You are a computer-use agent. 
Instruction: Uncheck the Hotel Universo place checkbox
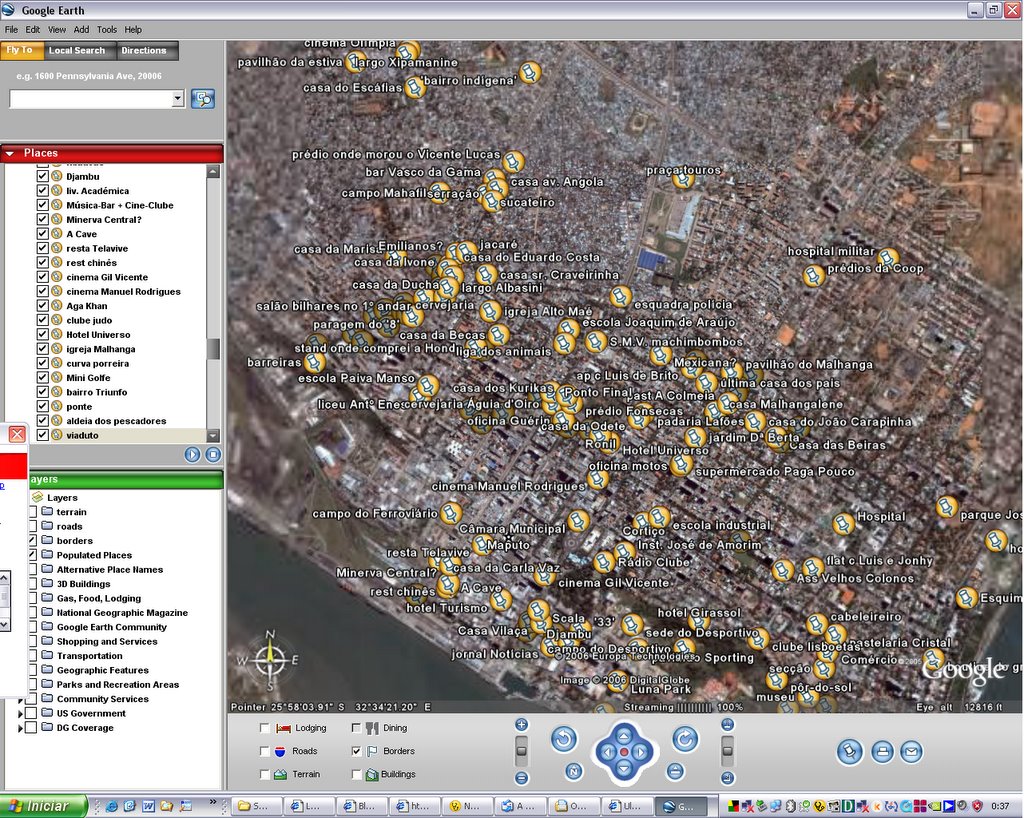pyautogui.click(x=42, y=334)
